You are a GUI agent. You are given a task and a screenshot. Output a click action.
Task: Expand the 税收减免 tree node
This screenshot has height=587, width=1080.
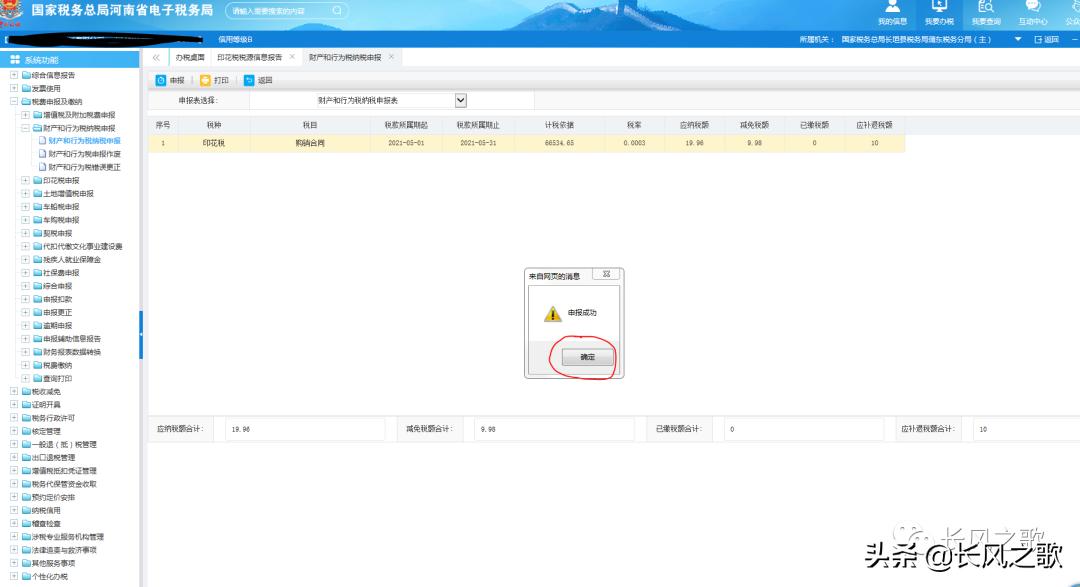click(x=14, y=391)
